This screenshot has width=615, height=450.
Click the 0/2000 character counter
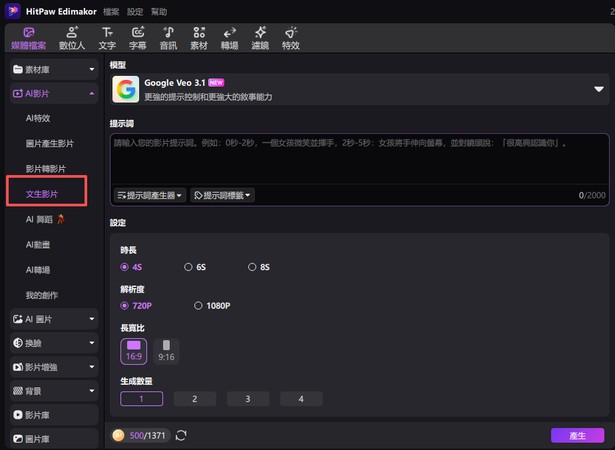[592, 195]
